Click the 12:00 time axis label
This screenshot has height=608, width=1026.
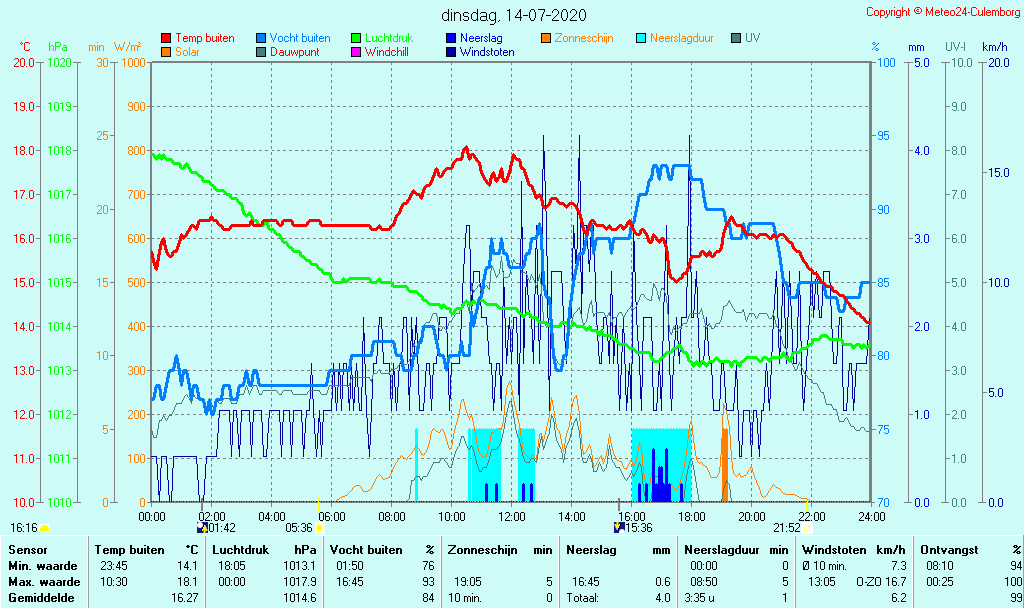[512, 516]
